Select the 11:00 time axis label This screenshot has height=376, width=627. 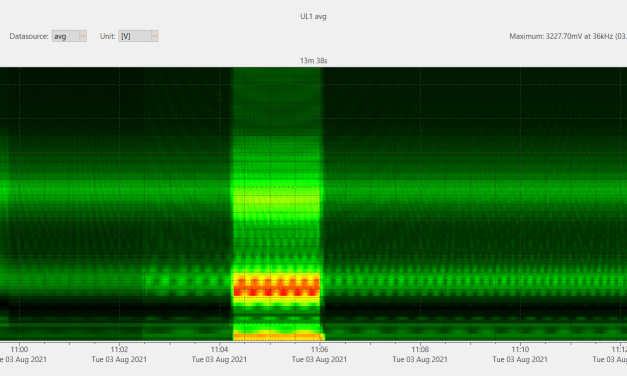tap(19, 350)
